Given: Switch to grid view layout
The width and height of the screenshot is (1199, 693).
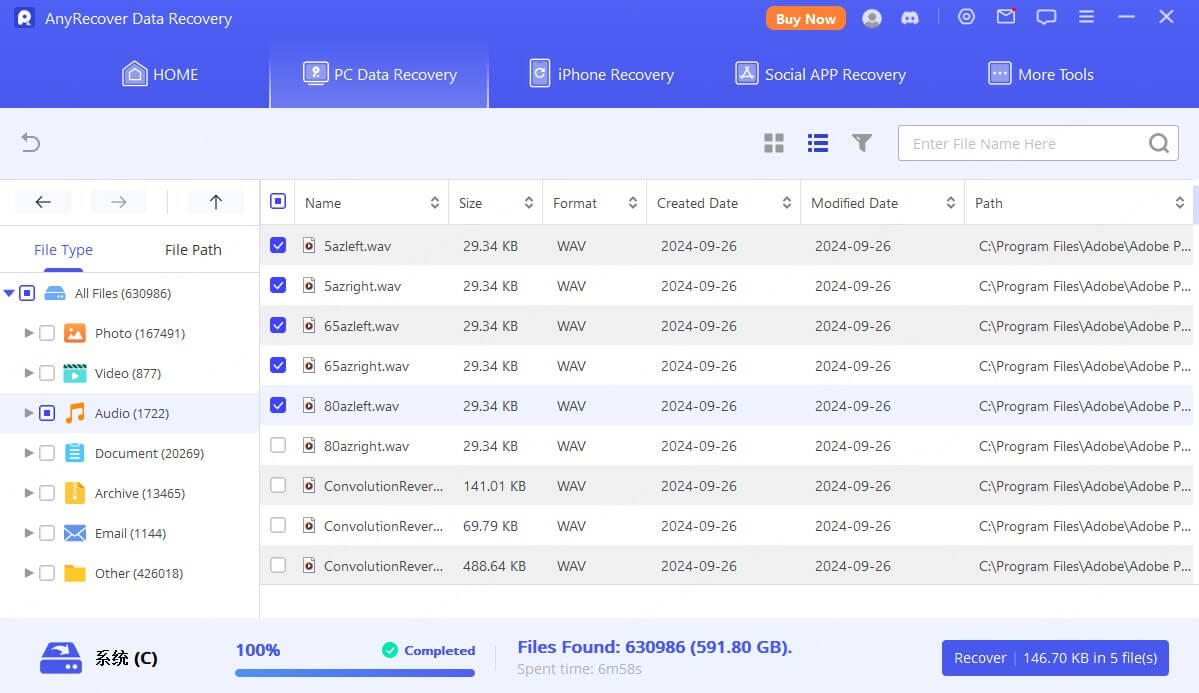Looking at the screenshot, I should [x=773, y=143].
